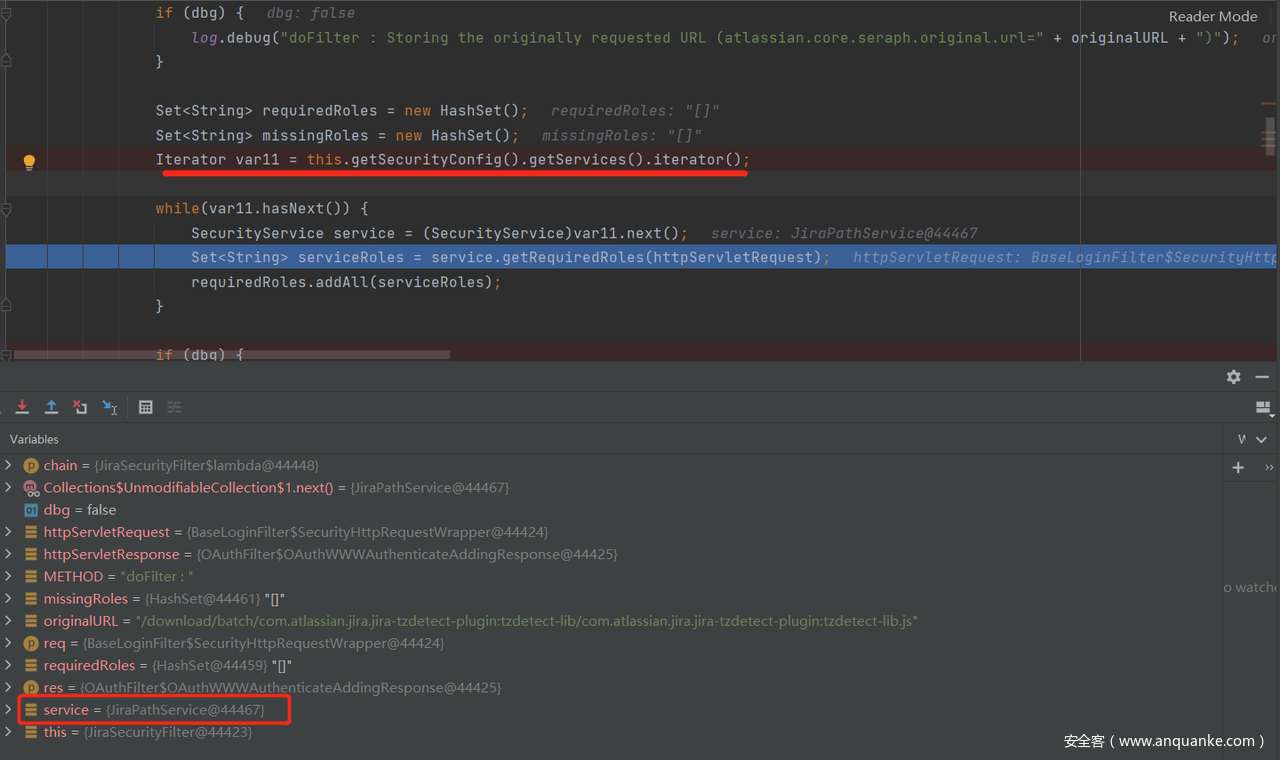
Task: Click the requiredRoles.addAll(serviceRoles) code line
Action: (x=346, y=282)
